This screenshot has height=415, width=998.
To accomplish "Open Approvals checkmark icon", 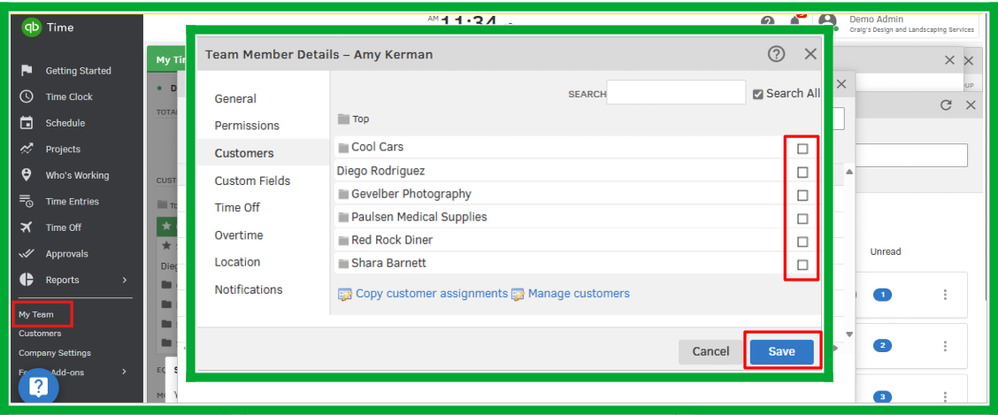I will click(x=26, y=254).
